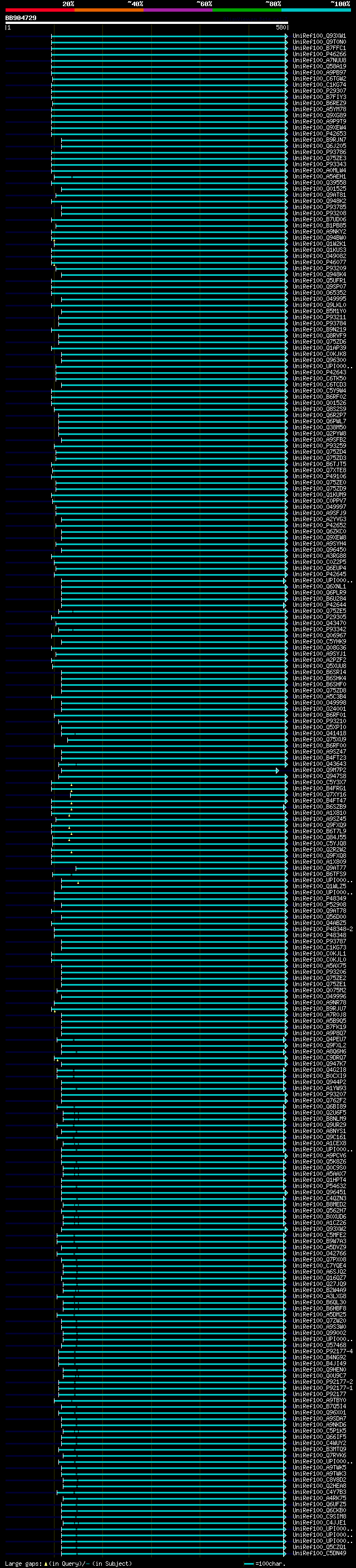Select hit label UniRef100_A5AEH1
Screen dimensions: 356x1568
tap(319, 176)
